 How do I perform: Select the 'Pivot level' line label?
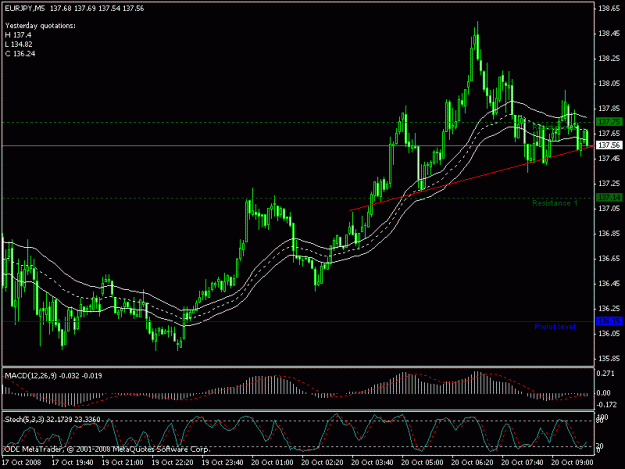point(555,327)
